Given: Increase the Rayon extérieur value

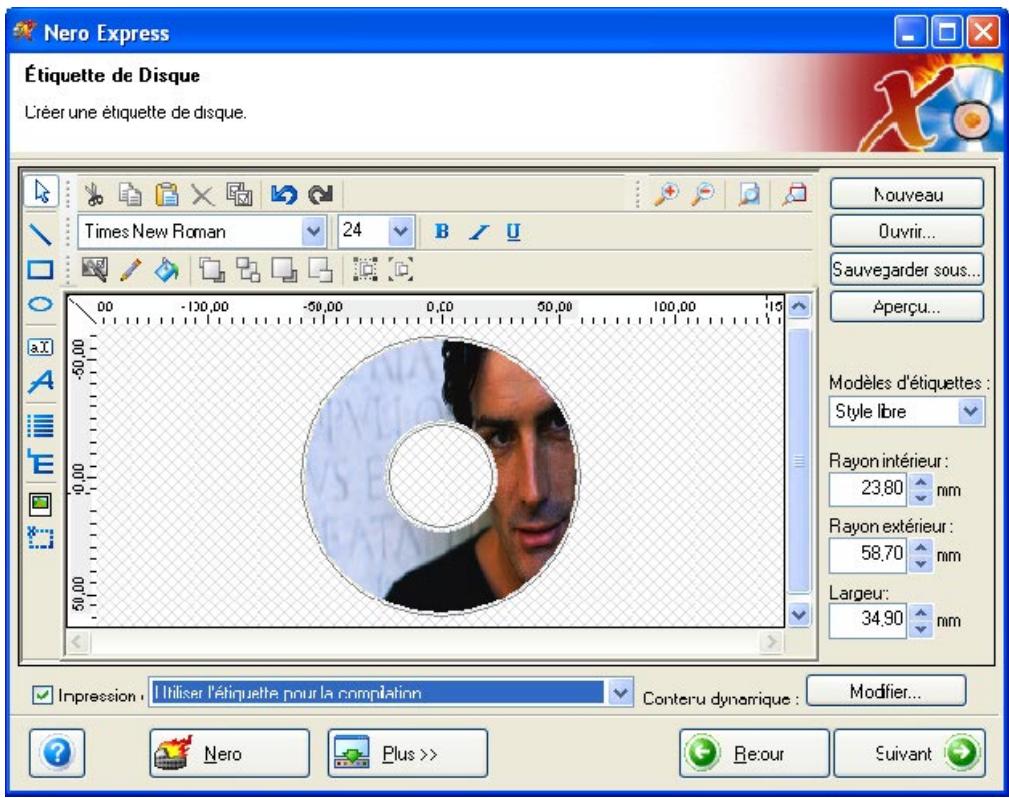Looking at the screenshot, I should tap(921, 548).
